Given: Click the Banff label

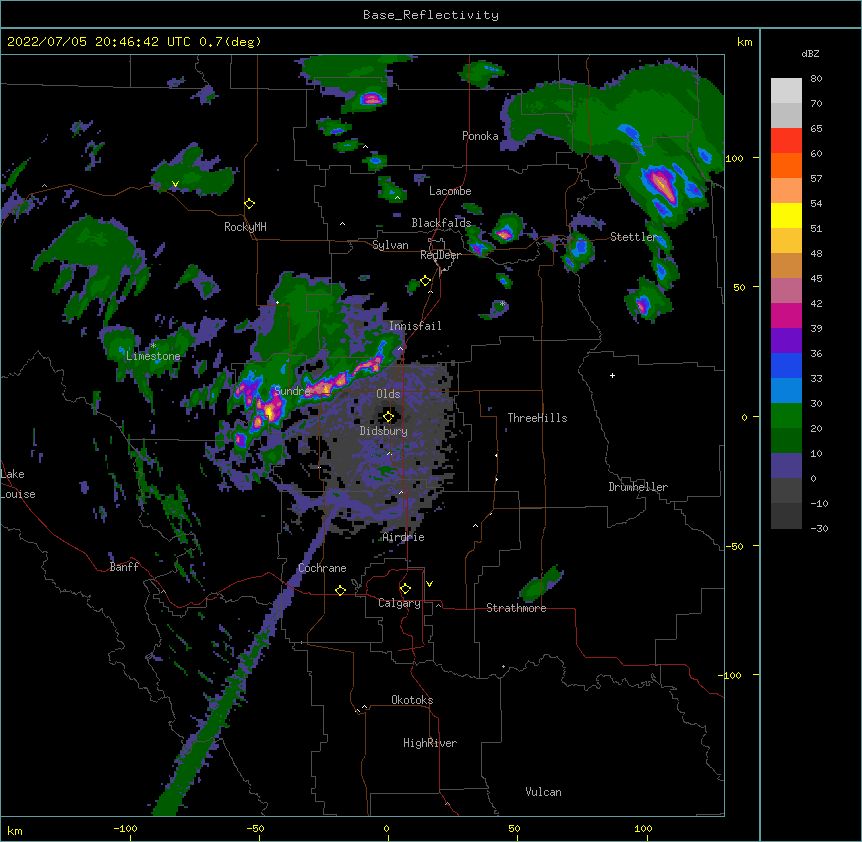Looking at the screenshot, I should 124,567.
